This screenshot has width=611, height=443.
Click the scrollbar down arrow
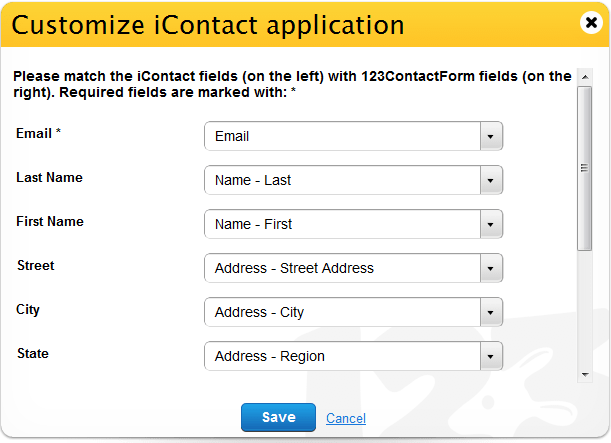point(585,375)
